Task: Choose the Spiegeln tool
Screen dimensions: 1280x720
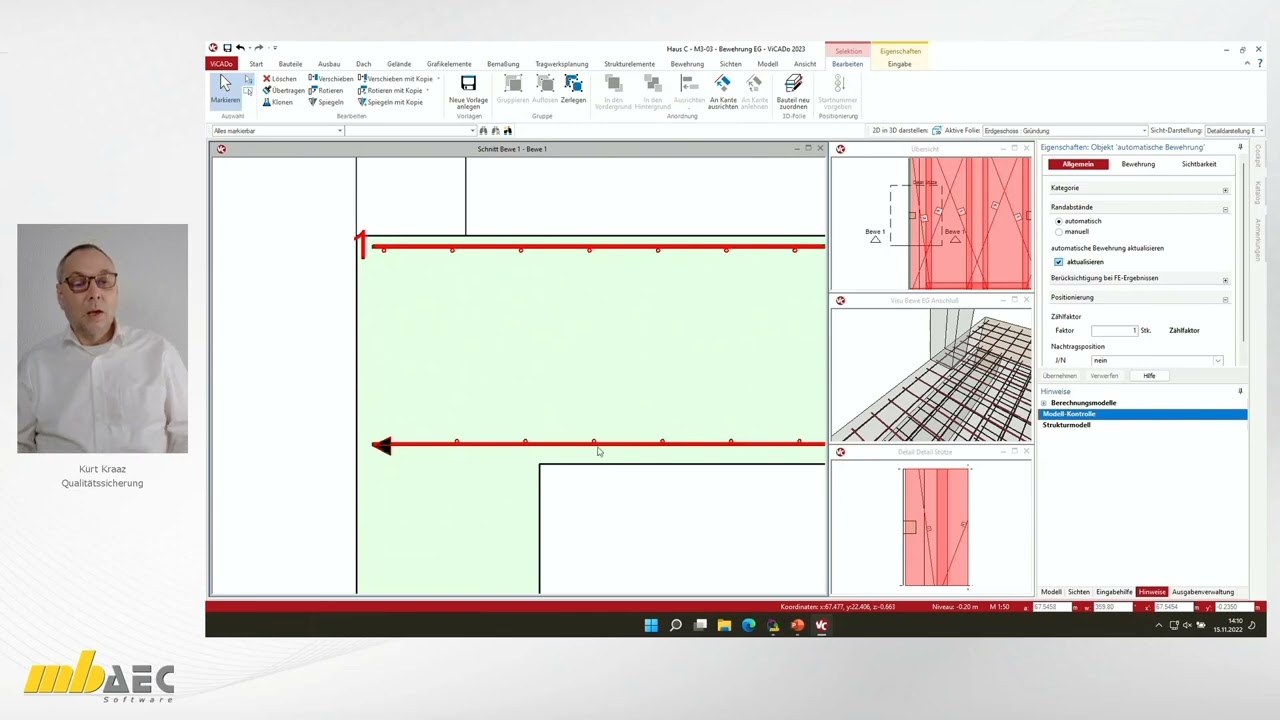Action: click(x=326, y=102)
